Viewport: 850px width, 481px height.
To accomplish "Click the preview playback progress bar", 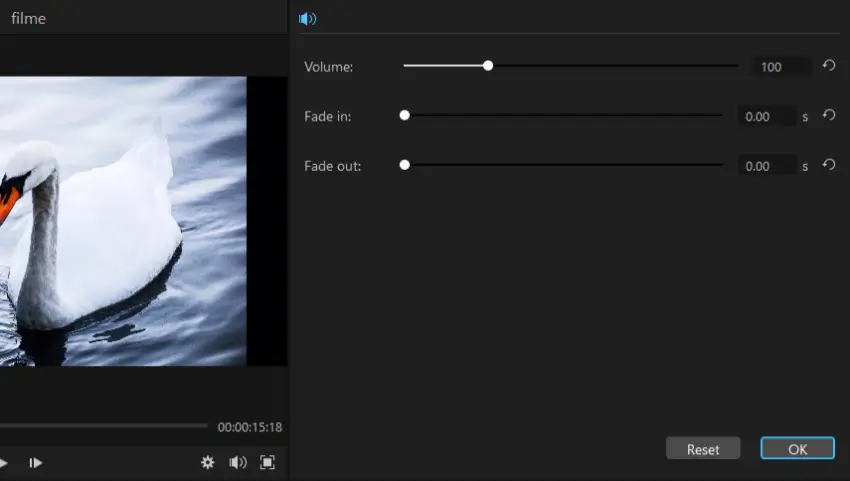I will 100,426.
